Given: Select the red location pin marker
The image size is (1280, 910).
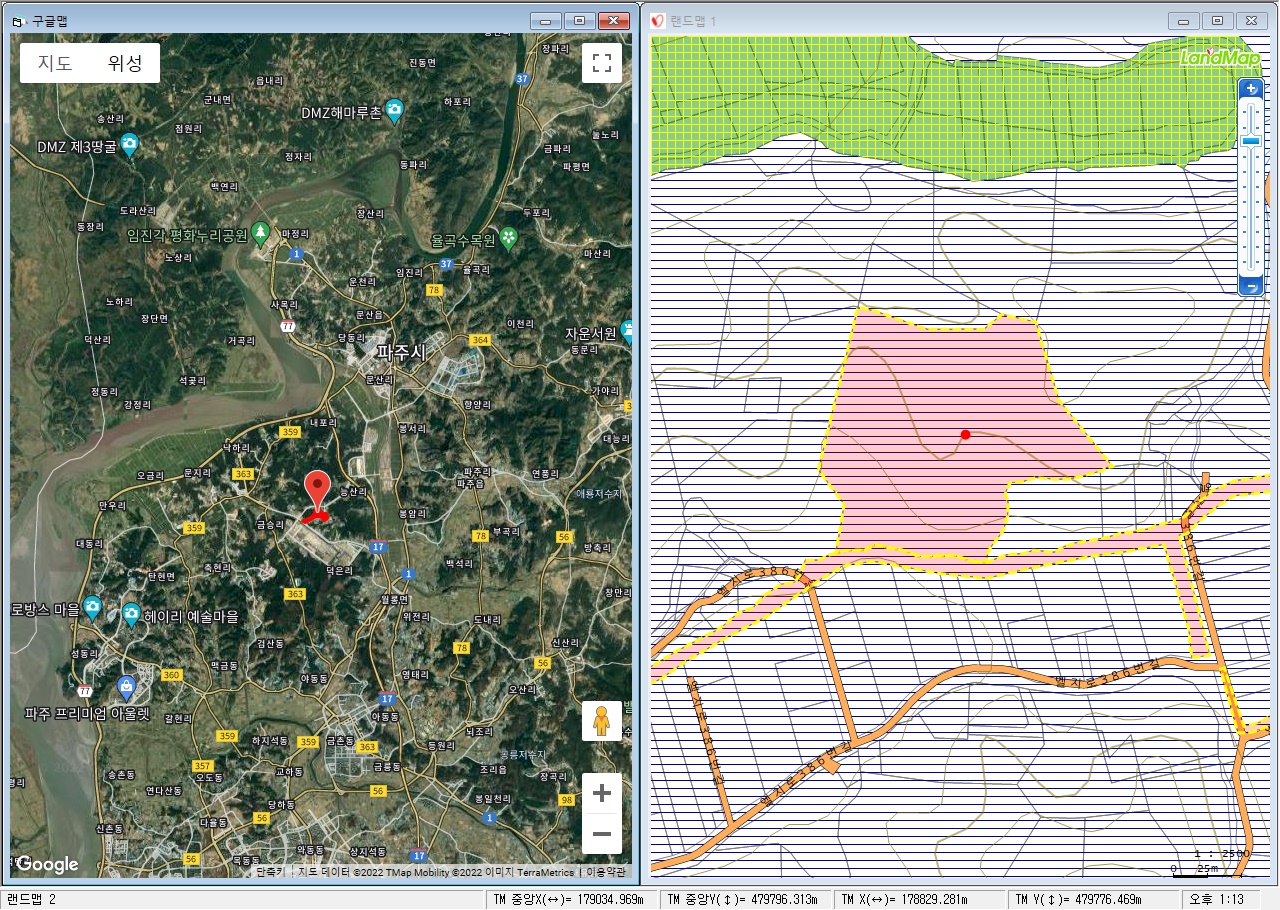Looking at the screenshot, I should click(x=317, y=492).
